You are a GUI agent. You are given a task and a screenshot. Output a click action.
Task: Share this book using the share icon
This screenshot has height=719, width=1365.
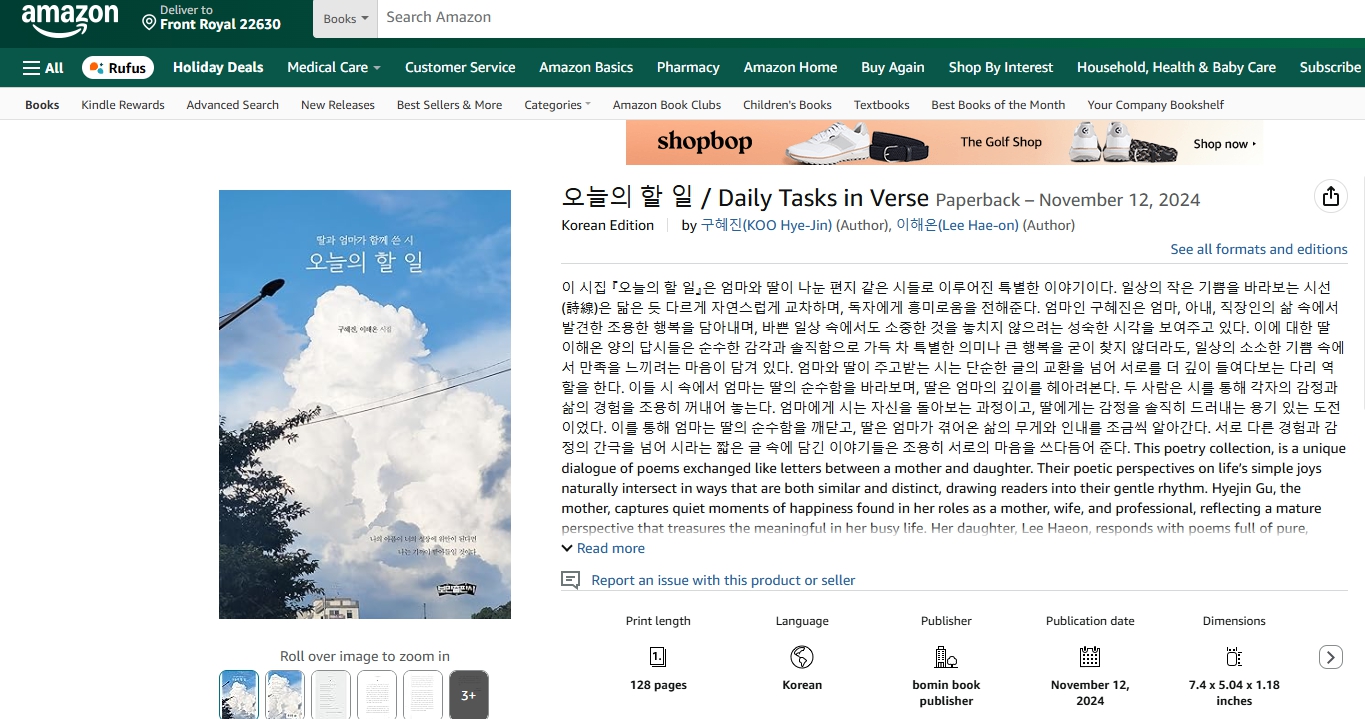point(1330,197)
